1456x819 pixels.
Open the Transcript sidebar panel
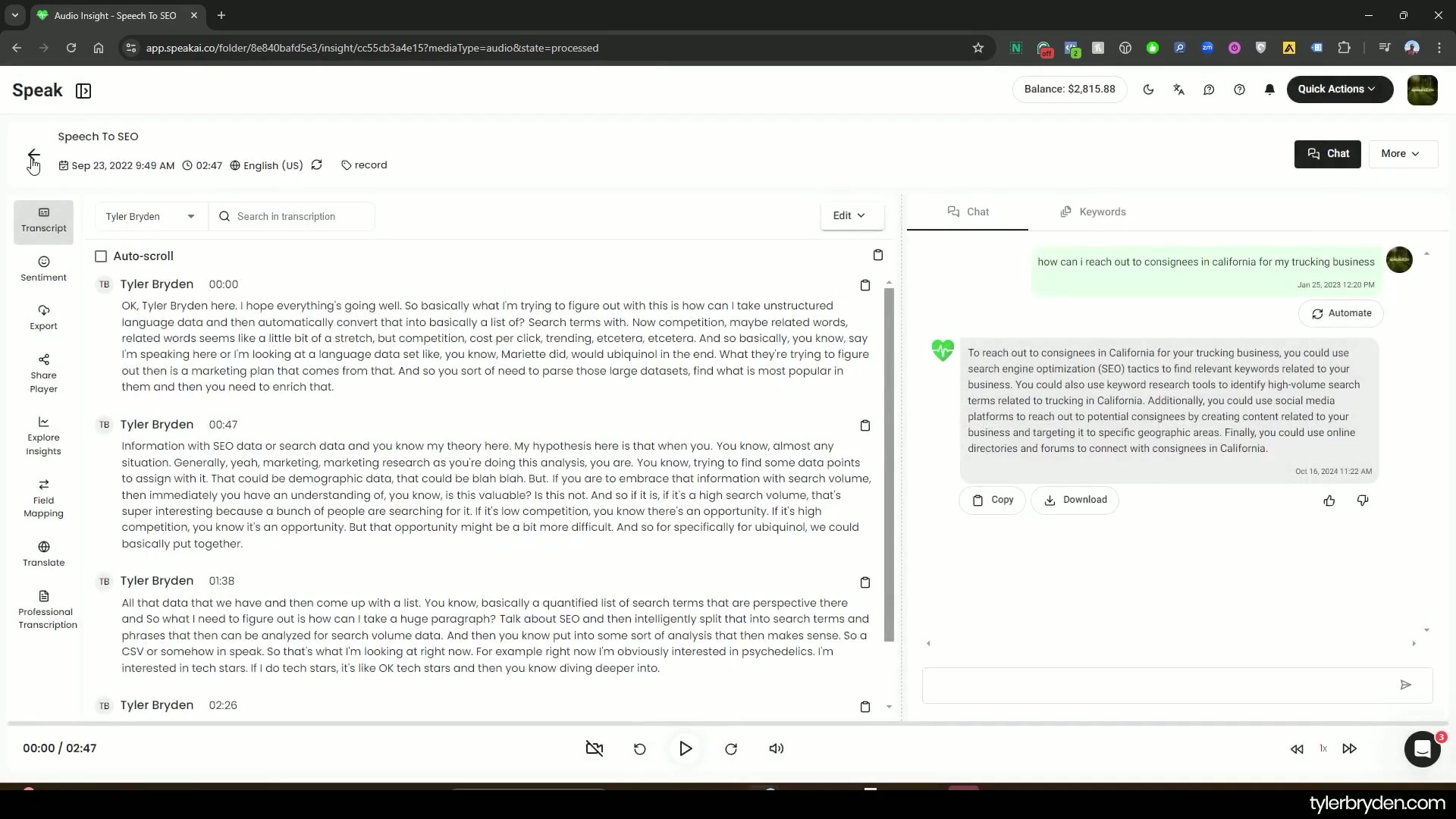click(x=43, y=221)
